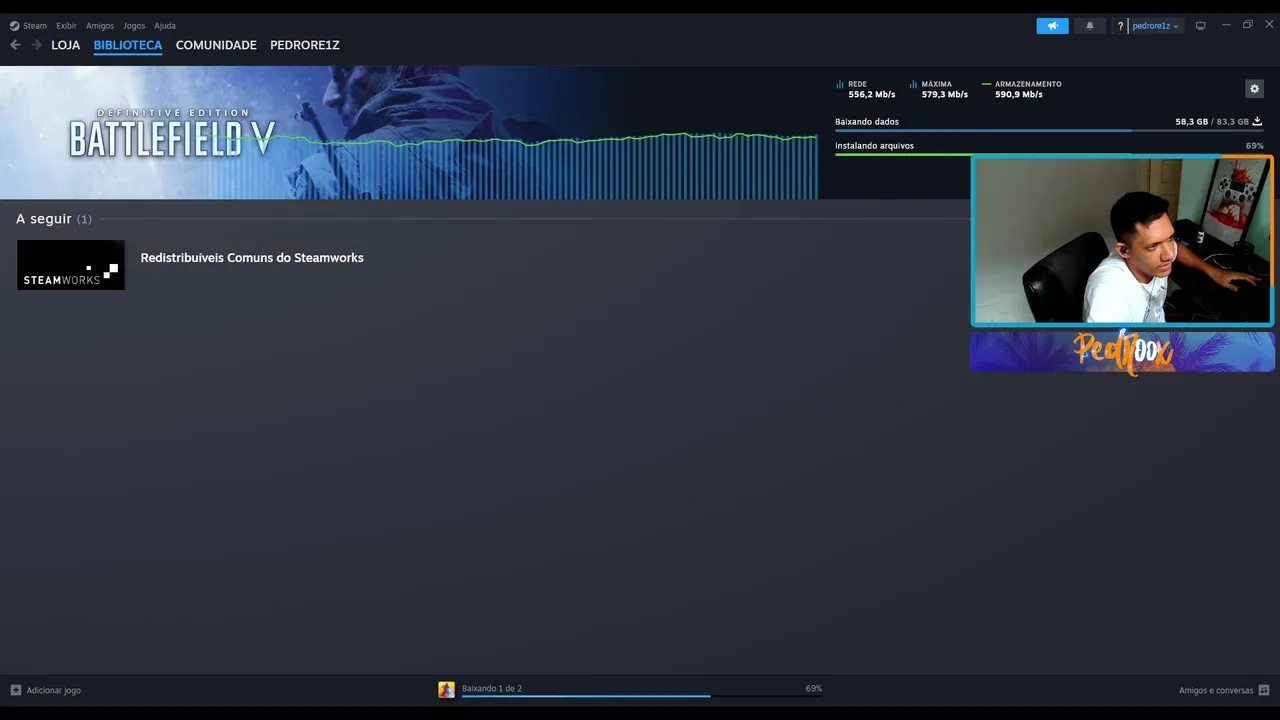
Task: Open the Amigos menu
Action: (100, 26)
